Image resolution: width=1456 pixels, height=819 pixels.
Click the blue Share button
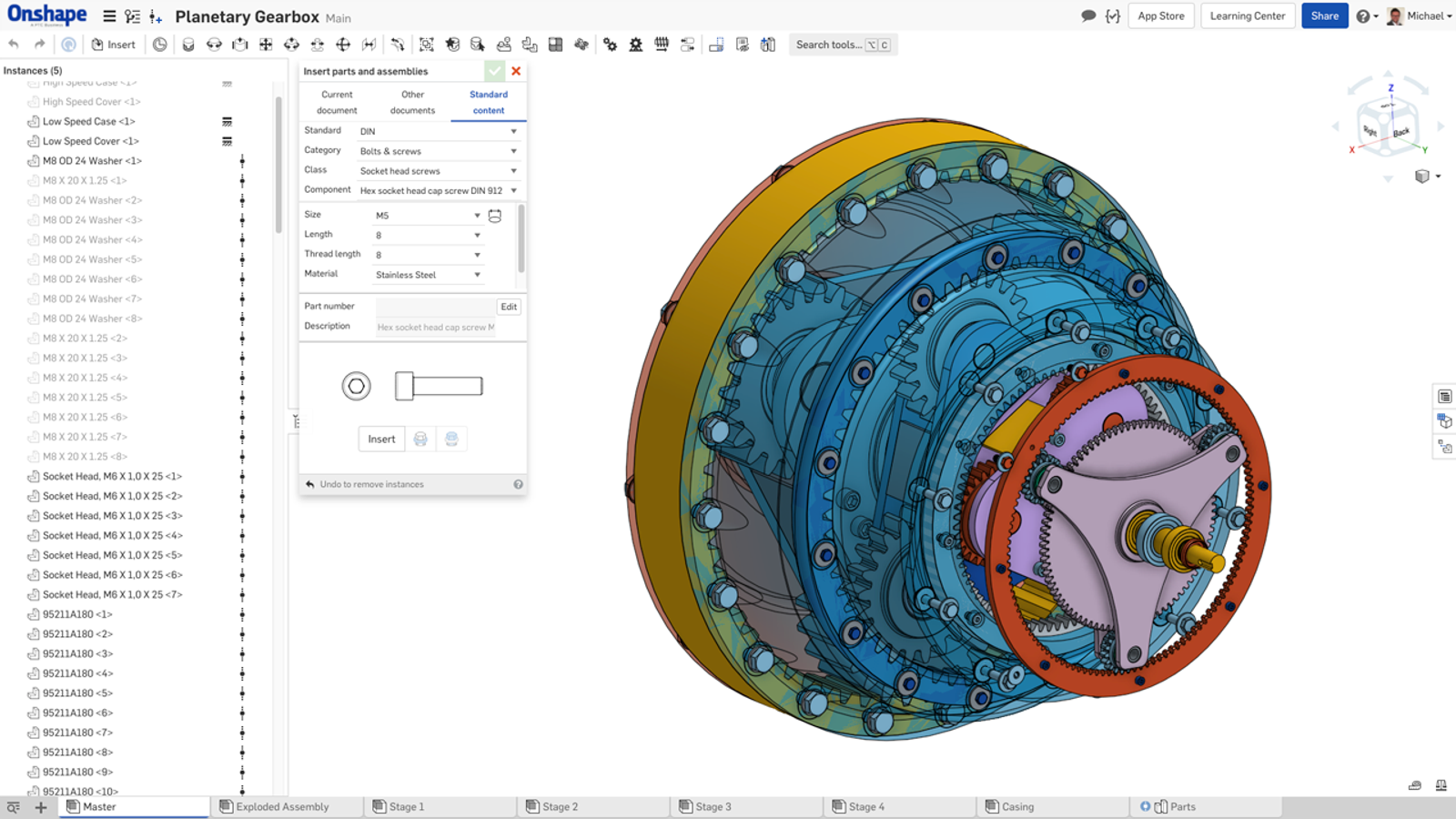point(1324,16)
